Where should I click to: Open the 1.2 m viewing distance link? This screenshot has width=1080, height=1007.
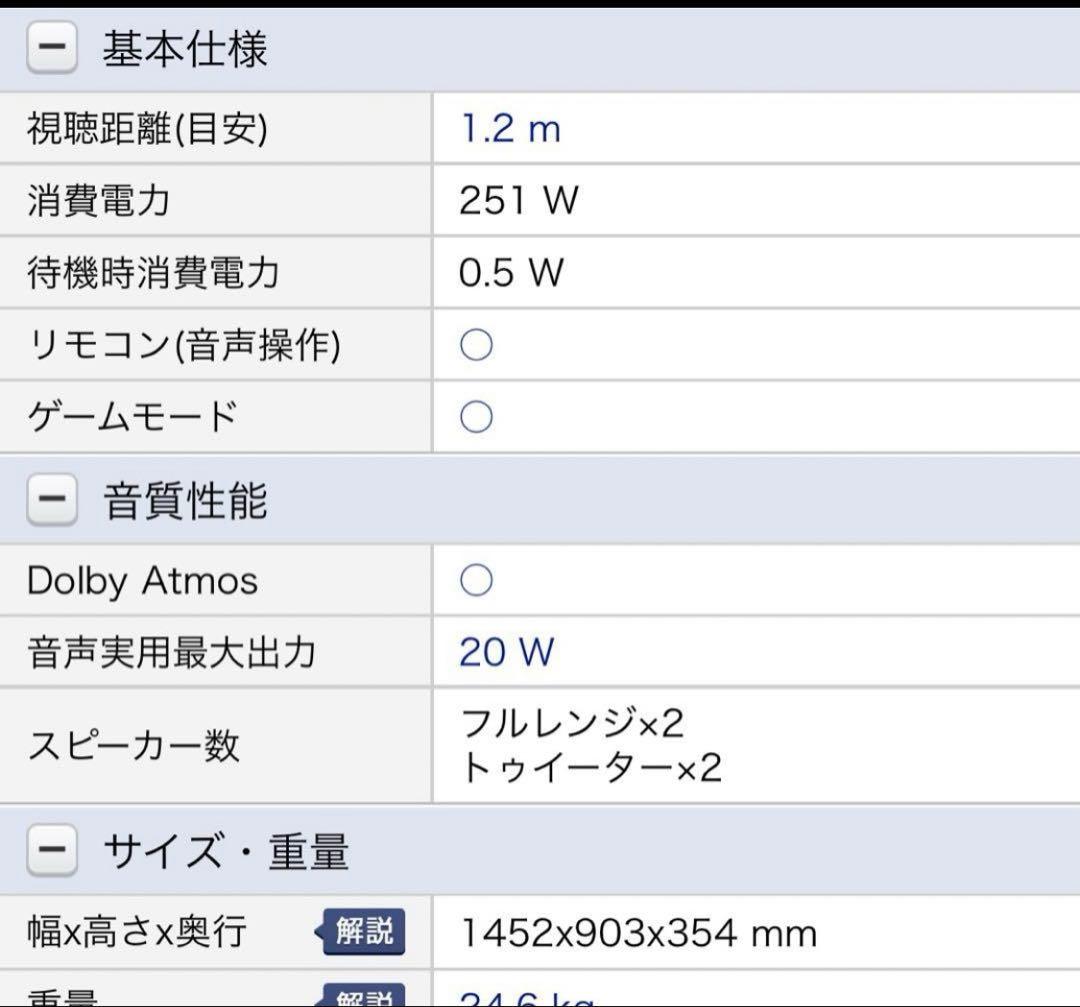(x=510, y=128)
